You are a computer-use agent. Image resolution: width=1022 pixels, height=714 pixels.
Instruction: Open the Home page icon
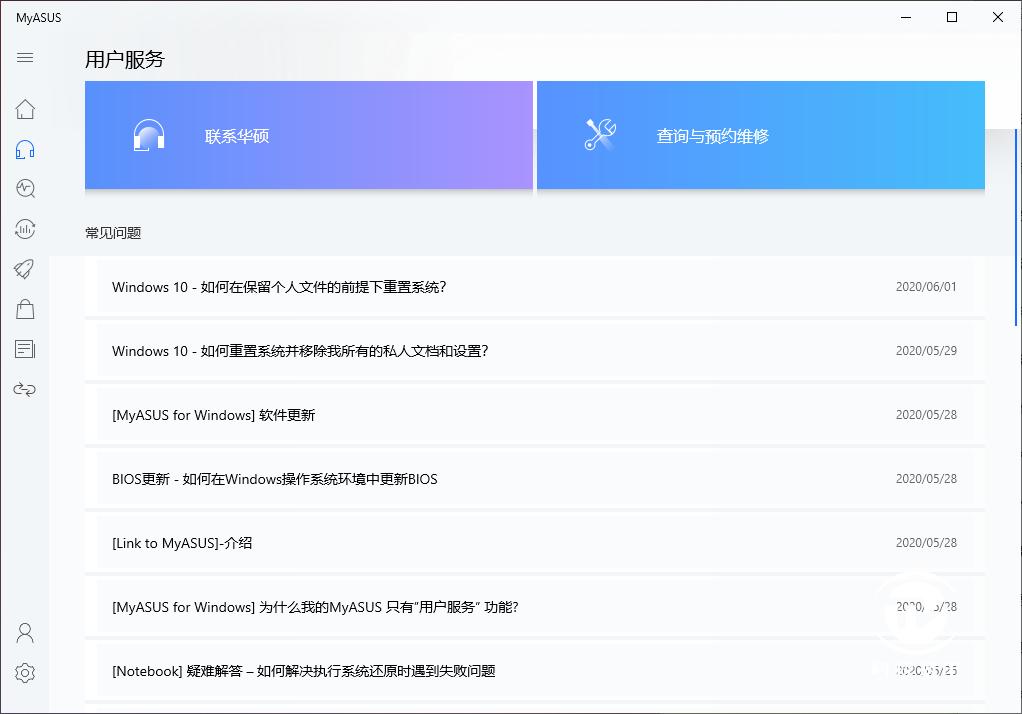click(x=24, y=109)
